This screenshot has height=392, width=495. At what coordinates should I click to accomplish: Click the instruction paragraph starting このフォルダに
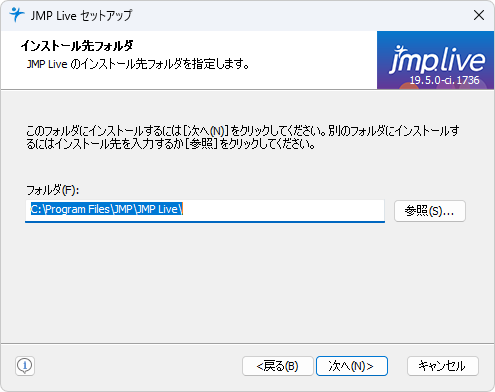point(243,137)
